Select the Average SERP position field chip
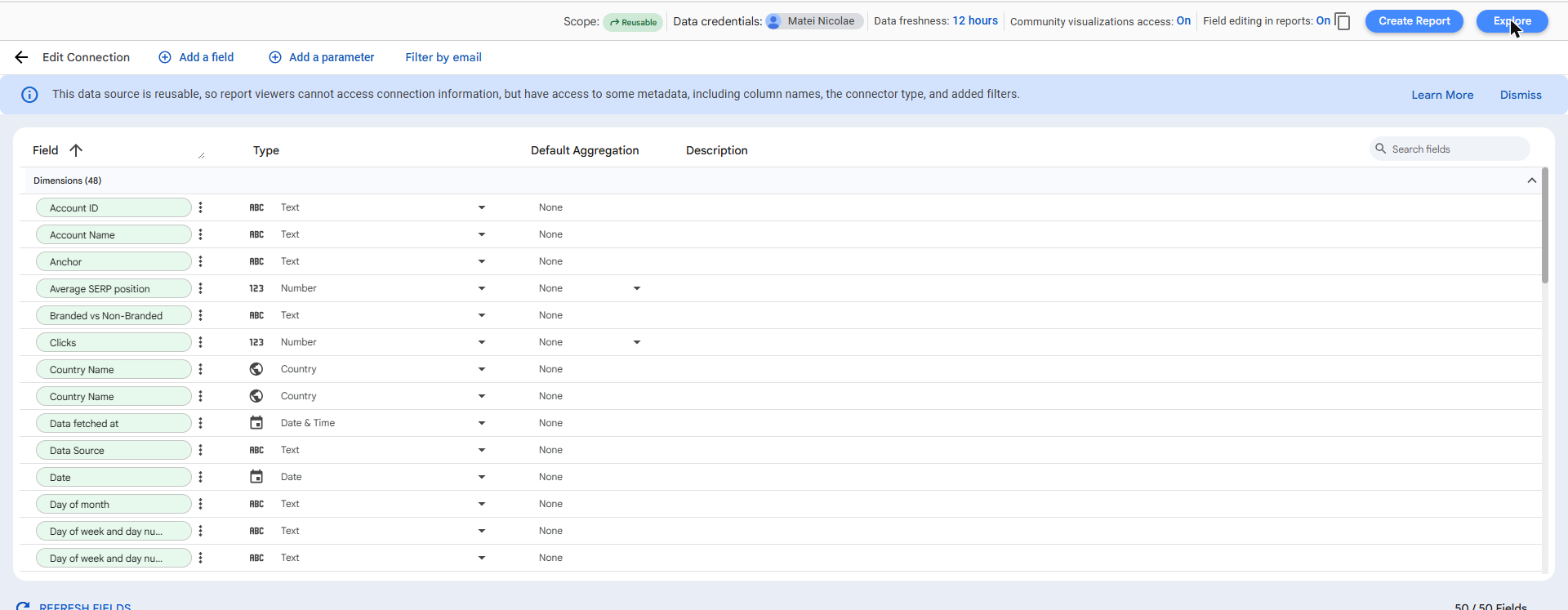 point(113,288)
